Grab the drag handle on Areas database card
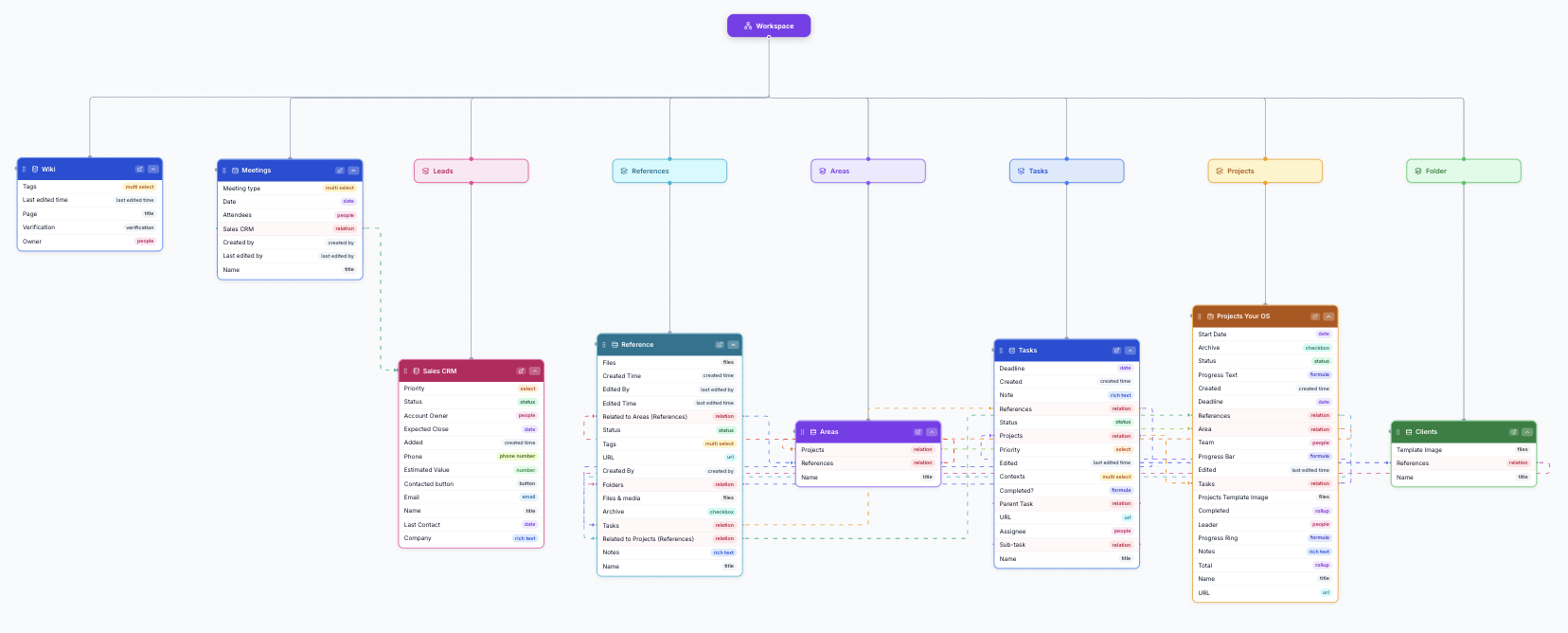The image size is (1568, 633). click(x=803, y=432)
